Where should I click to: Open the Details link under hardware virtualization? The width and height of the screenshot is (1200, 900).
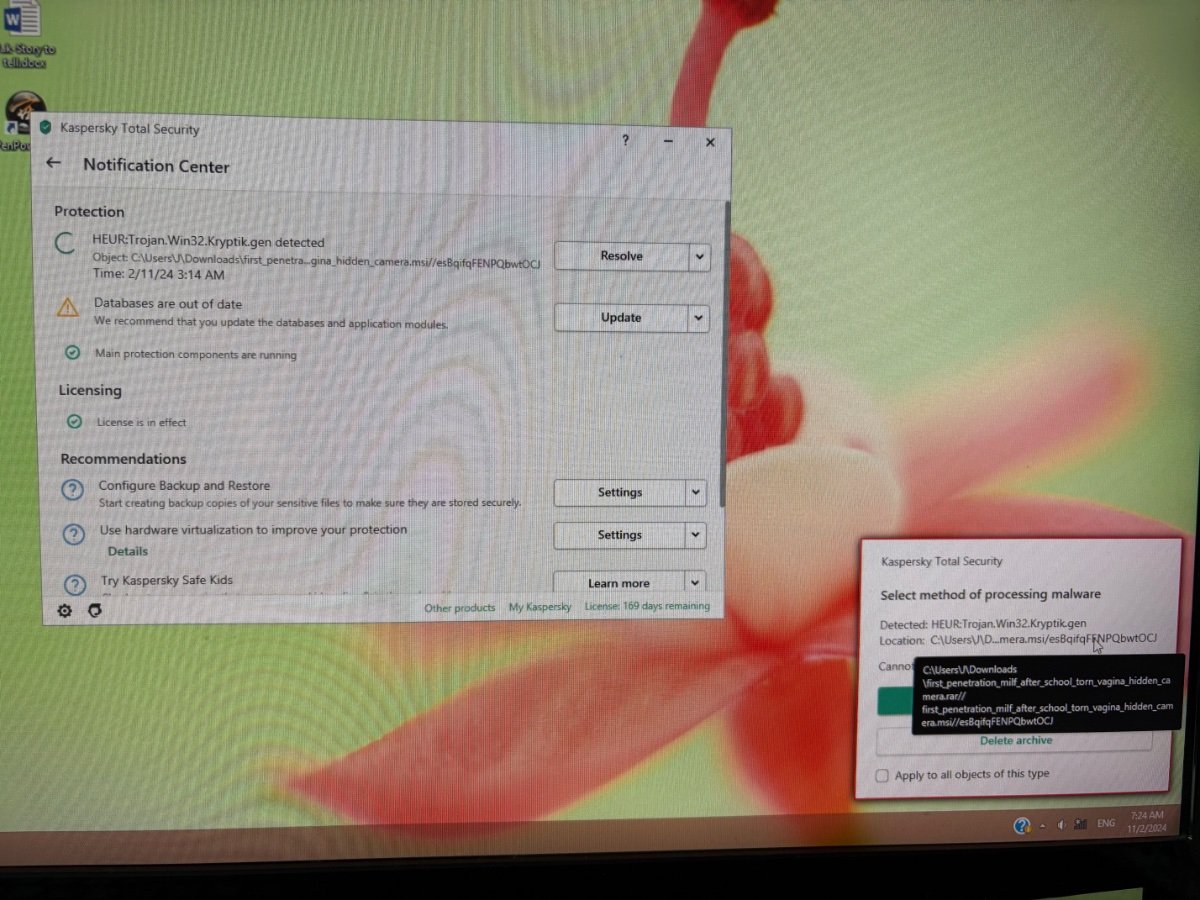coord(128,551)
